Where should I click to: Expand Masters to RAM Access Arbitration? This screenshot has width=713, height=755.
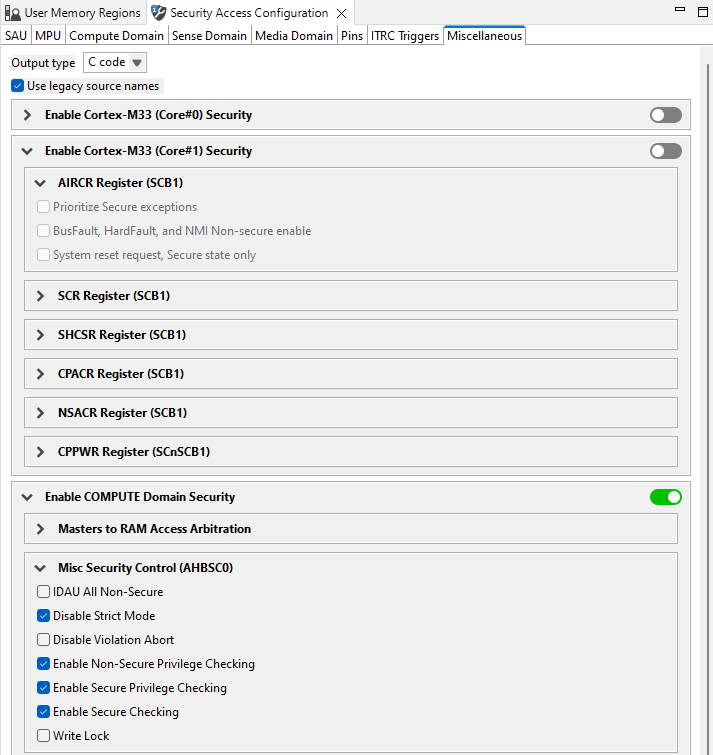[x=40, y=529]
